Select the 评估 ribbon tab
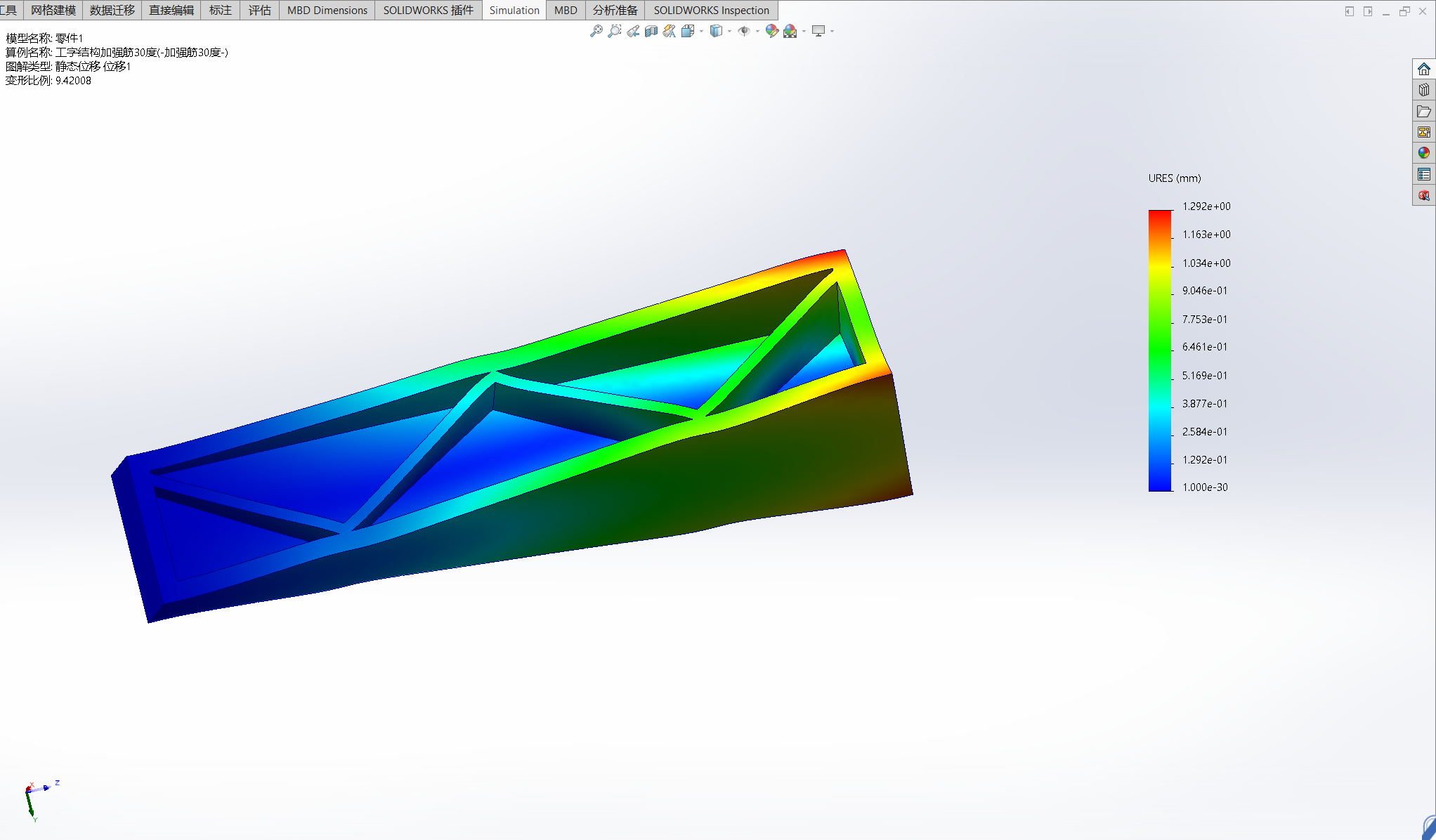Screen dimensions: 1436x840 point(259,10)
